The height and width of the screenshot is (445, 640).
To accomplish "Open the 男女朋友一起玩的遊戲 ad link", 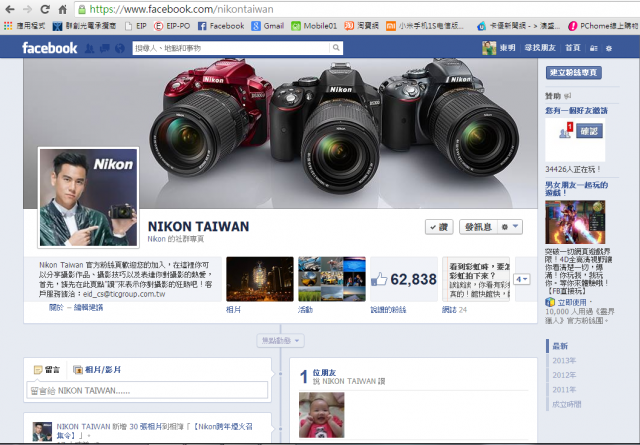I will pos(576,189).
